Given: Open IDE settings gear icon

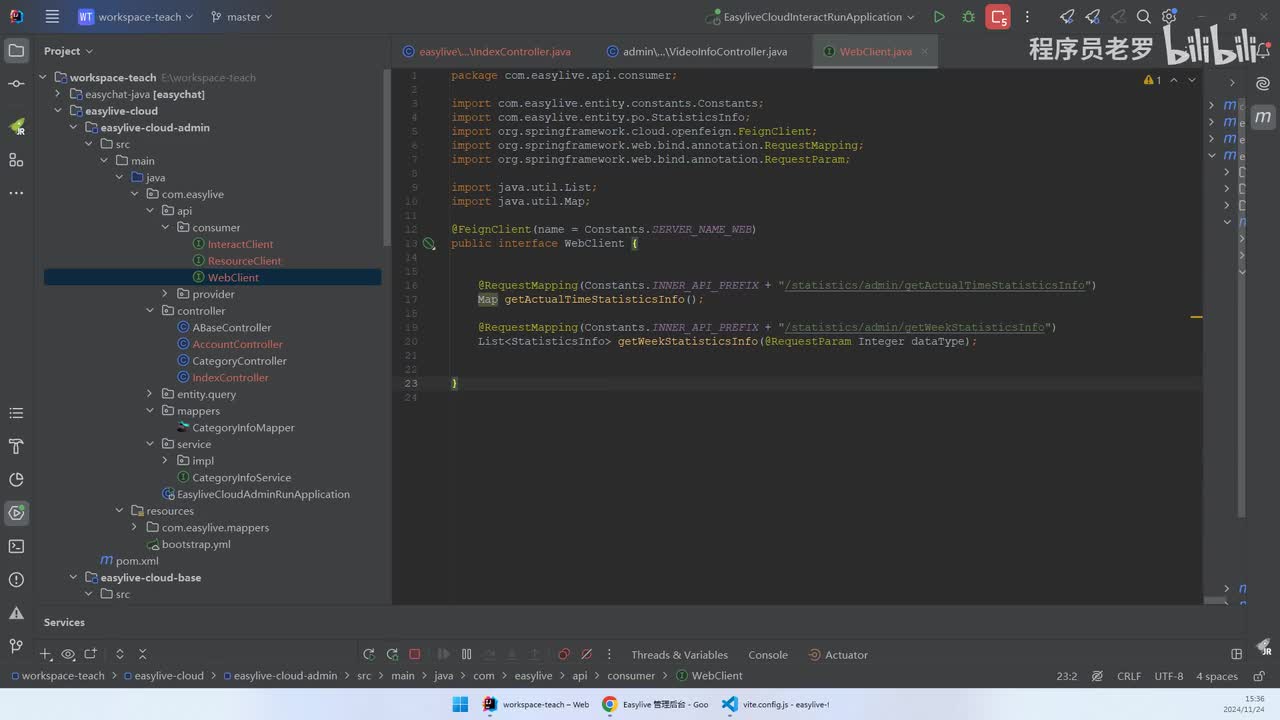Looking at the screenshot, I should pos(1169,17).
